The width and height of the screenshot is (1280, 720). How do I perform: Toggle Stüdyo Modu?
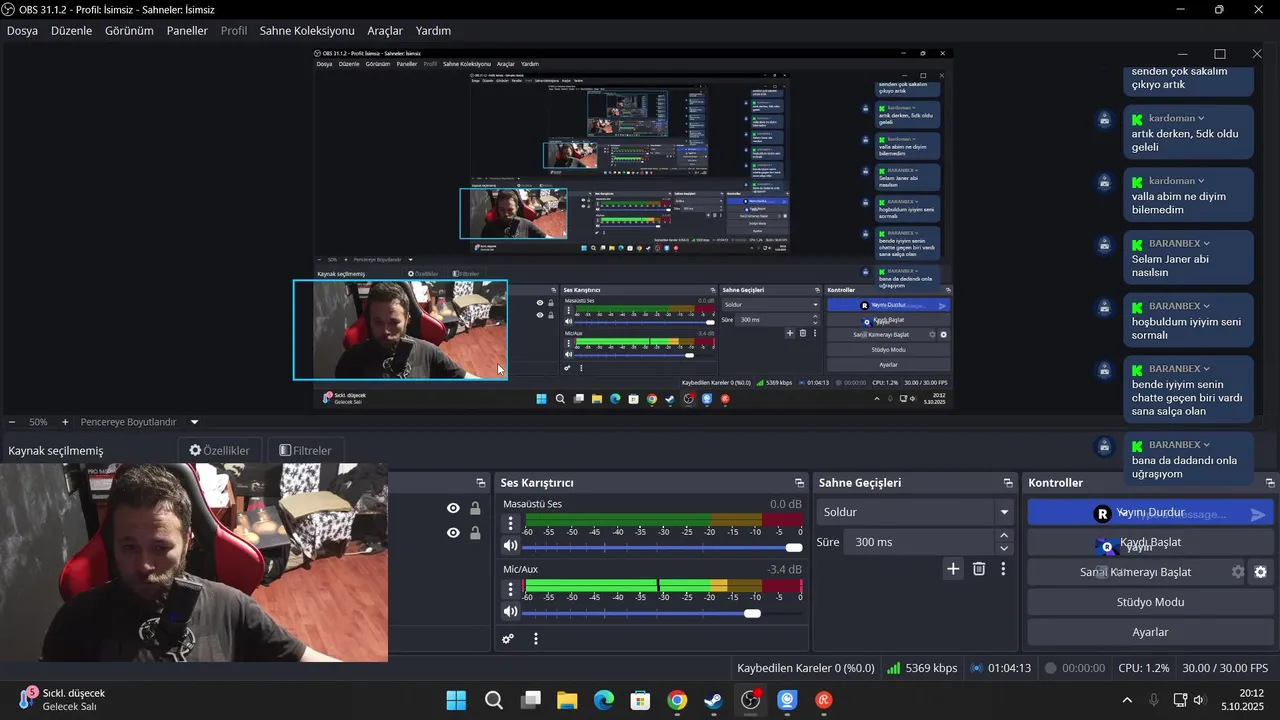(x=1150, y=602)
